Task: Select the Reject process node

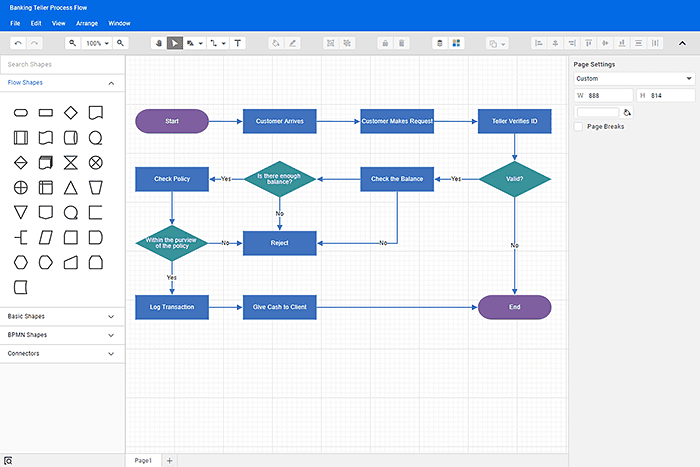Action: point(279,243)
